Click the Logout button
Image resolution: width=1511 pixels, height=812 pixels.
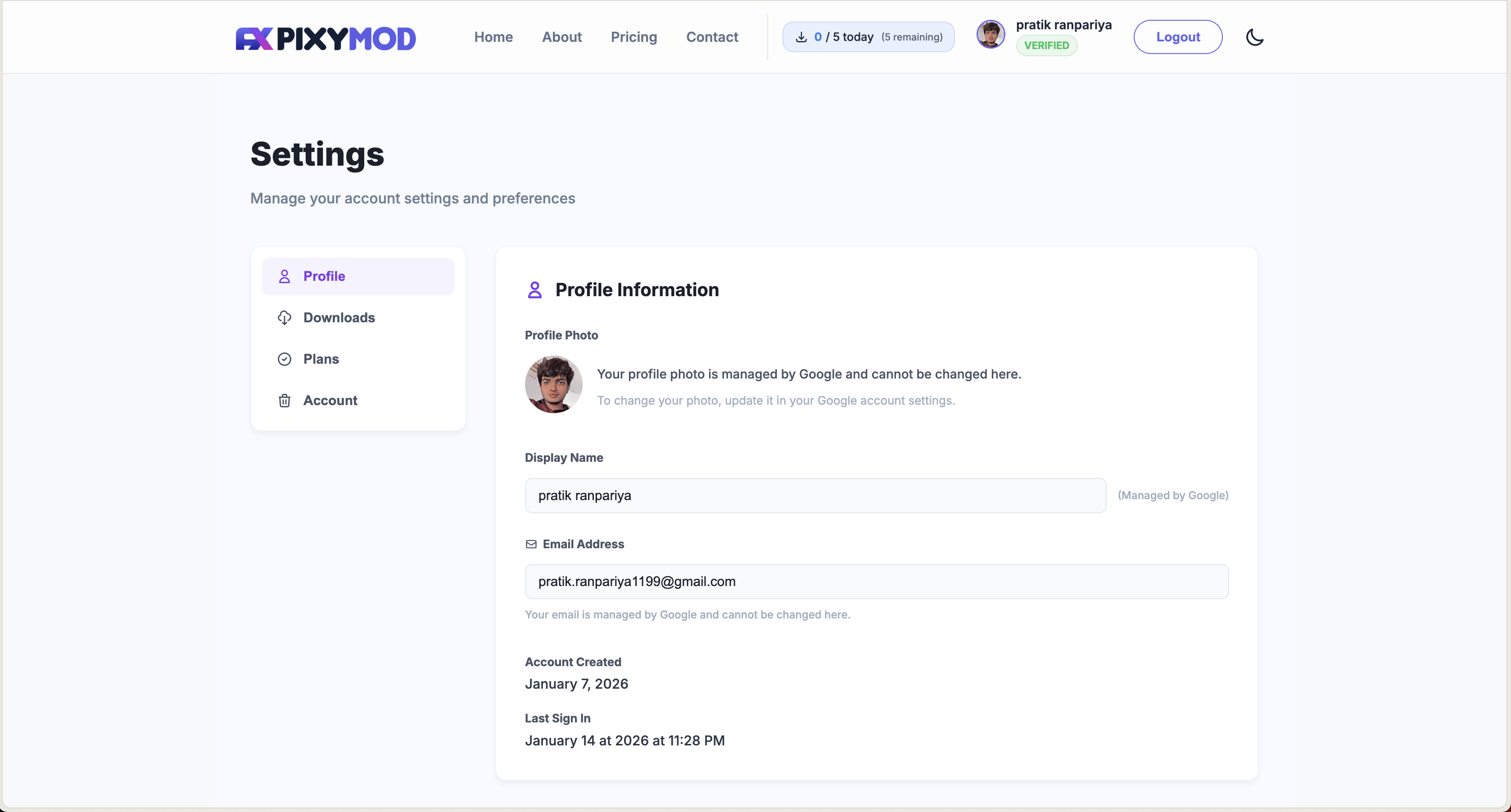click(x=1178, y=36)
